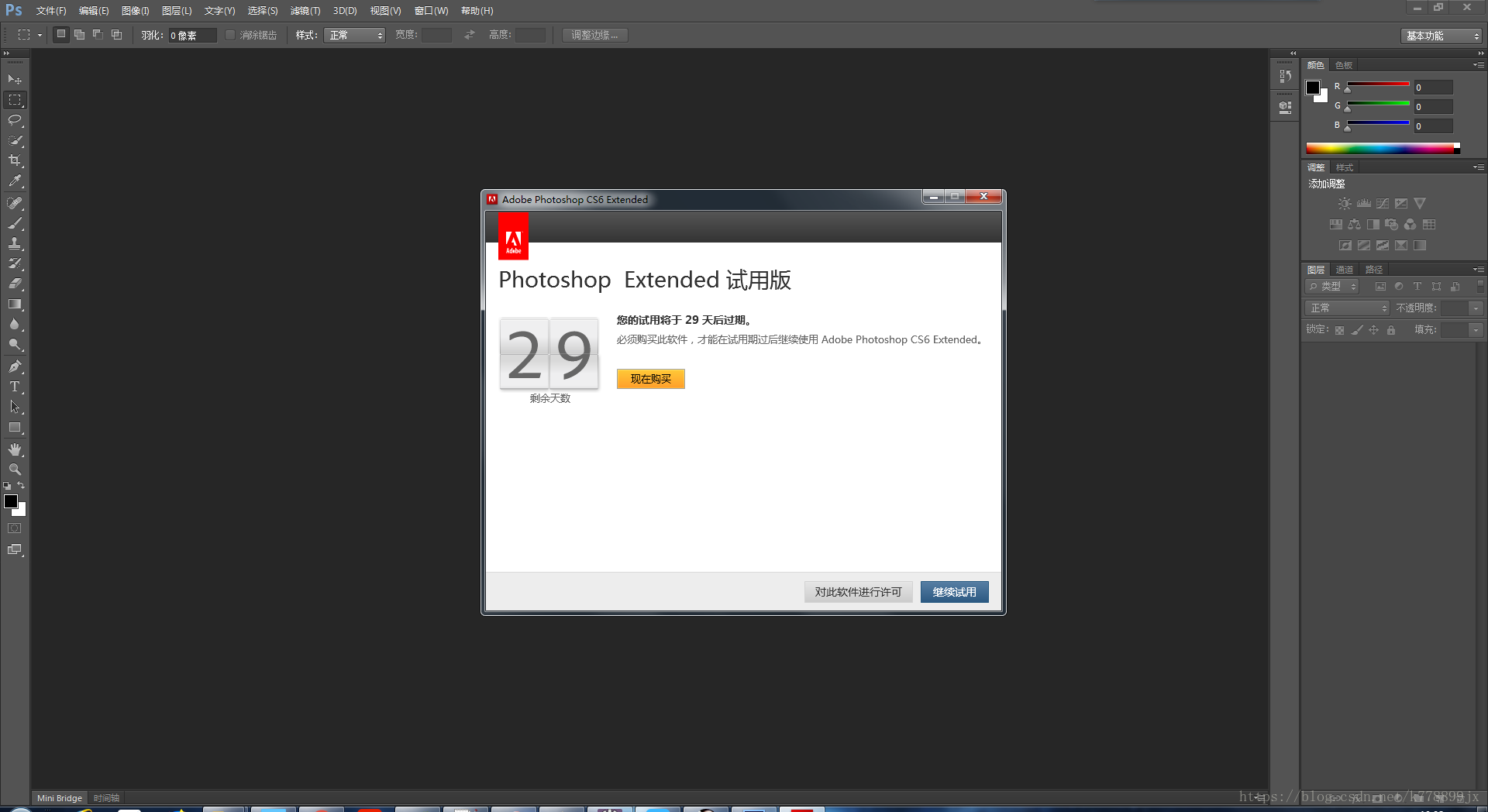Add a Brightness/Contrast adjustment
This screenshot has width=1488, height=812.
coord(1345,204)
